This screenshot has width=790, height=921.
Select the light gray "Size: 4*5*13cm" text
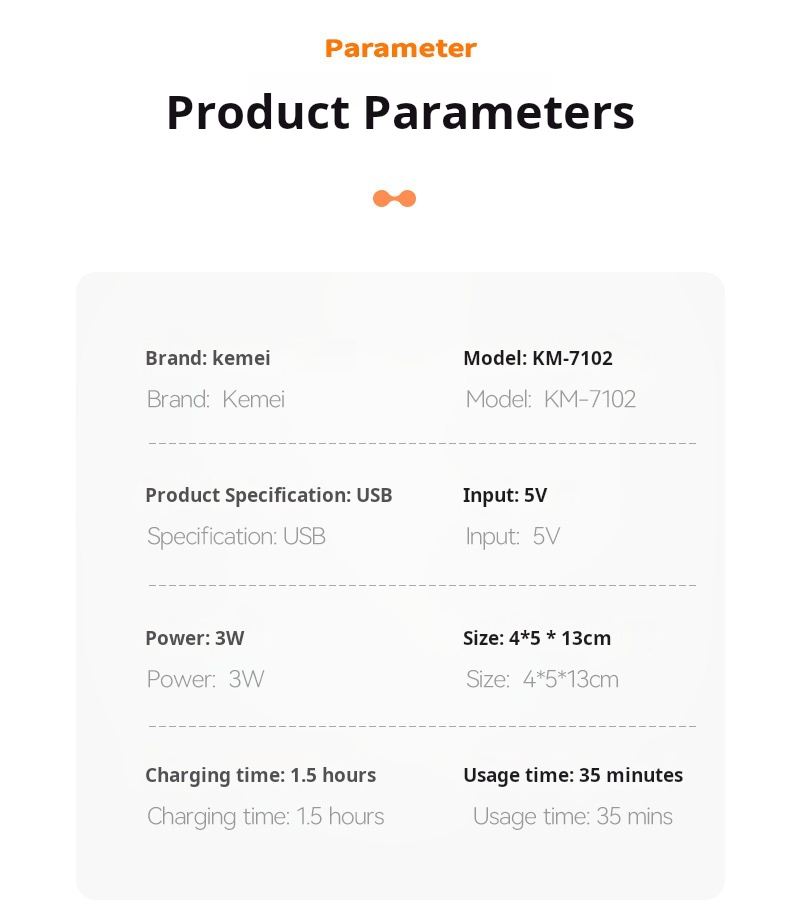coord(542,680)
